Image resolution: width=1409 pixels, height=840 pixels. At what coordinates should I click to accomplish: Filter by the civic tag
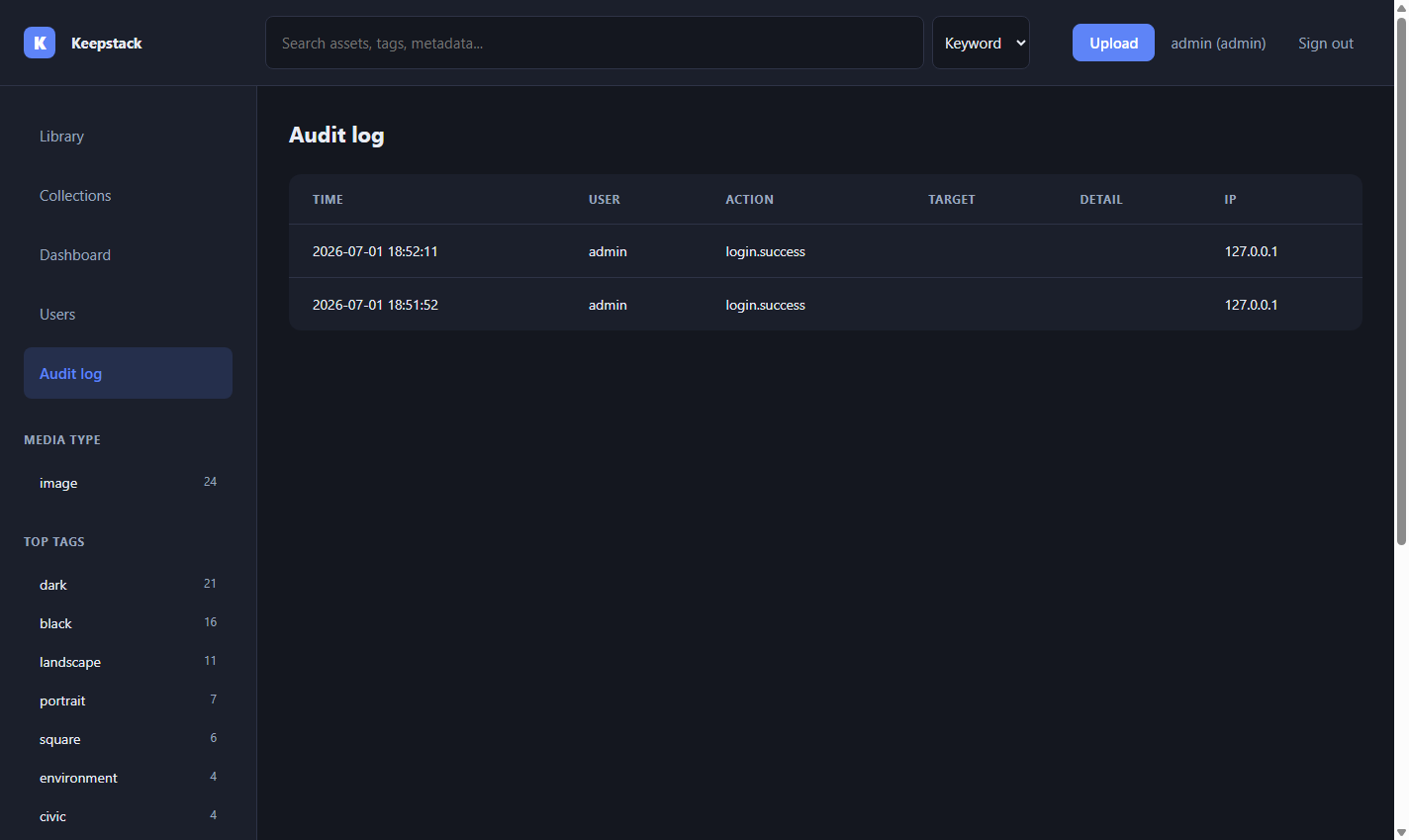tap(128, 816)
